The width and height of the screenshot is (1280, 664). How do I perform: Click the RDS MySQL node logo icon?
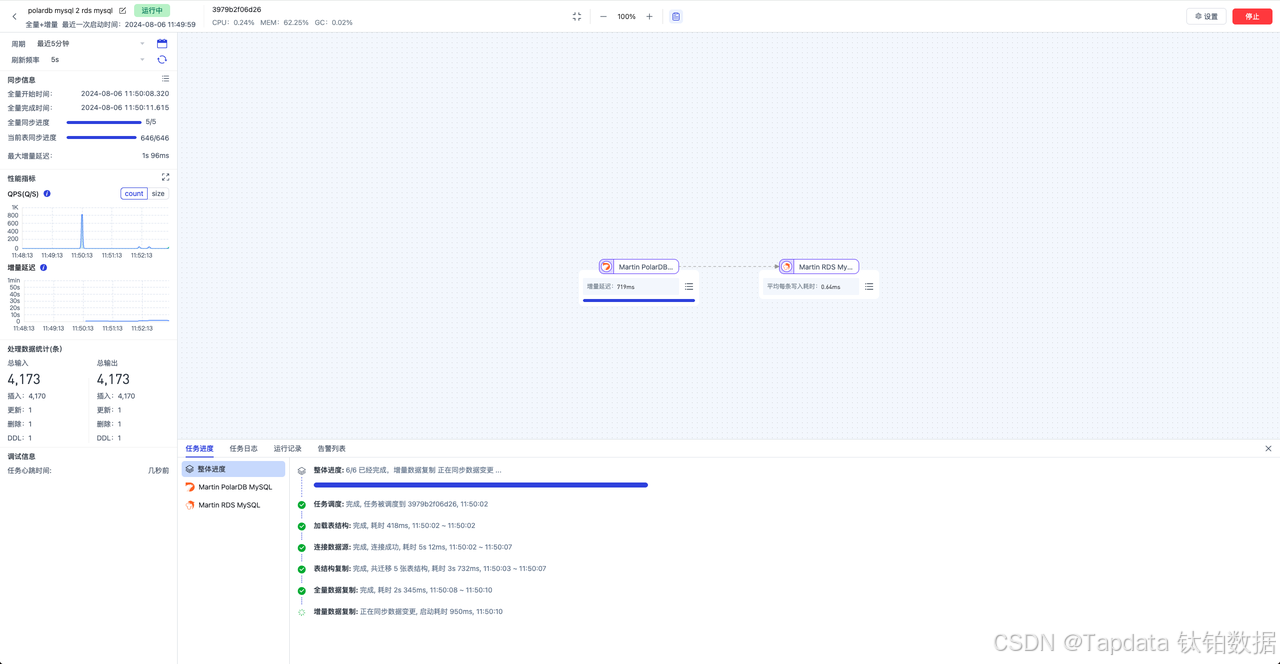[786, 267]
